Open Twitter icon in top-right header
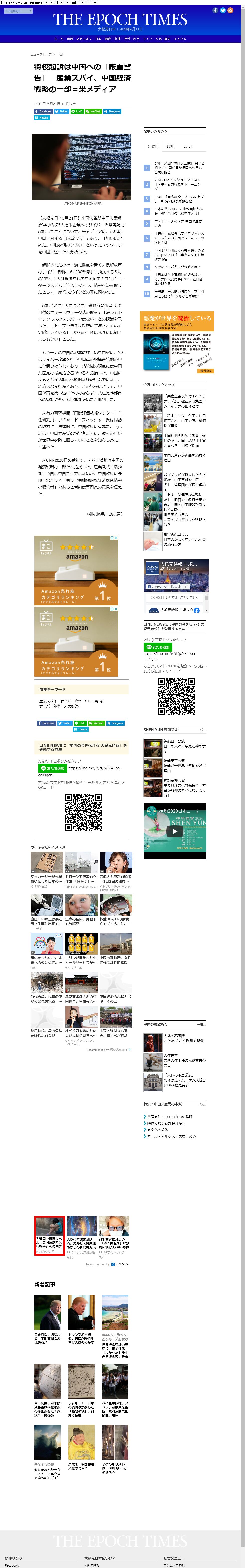The width and height of the screenshot is (245, 1568). (x=223, y=10)
